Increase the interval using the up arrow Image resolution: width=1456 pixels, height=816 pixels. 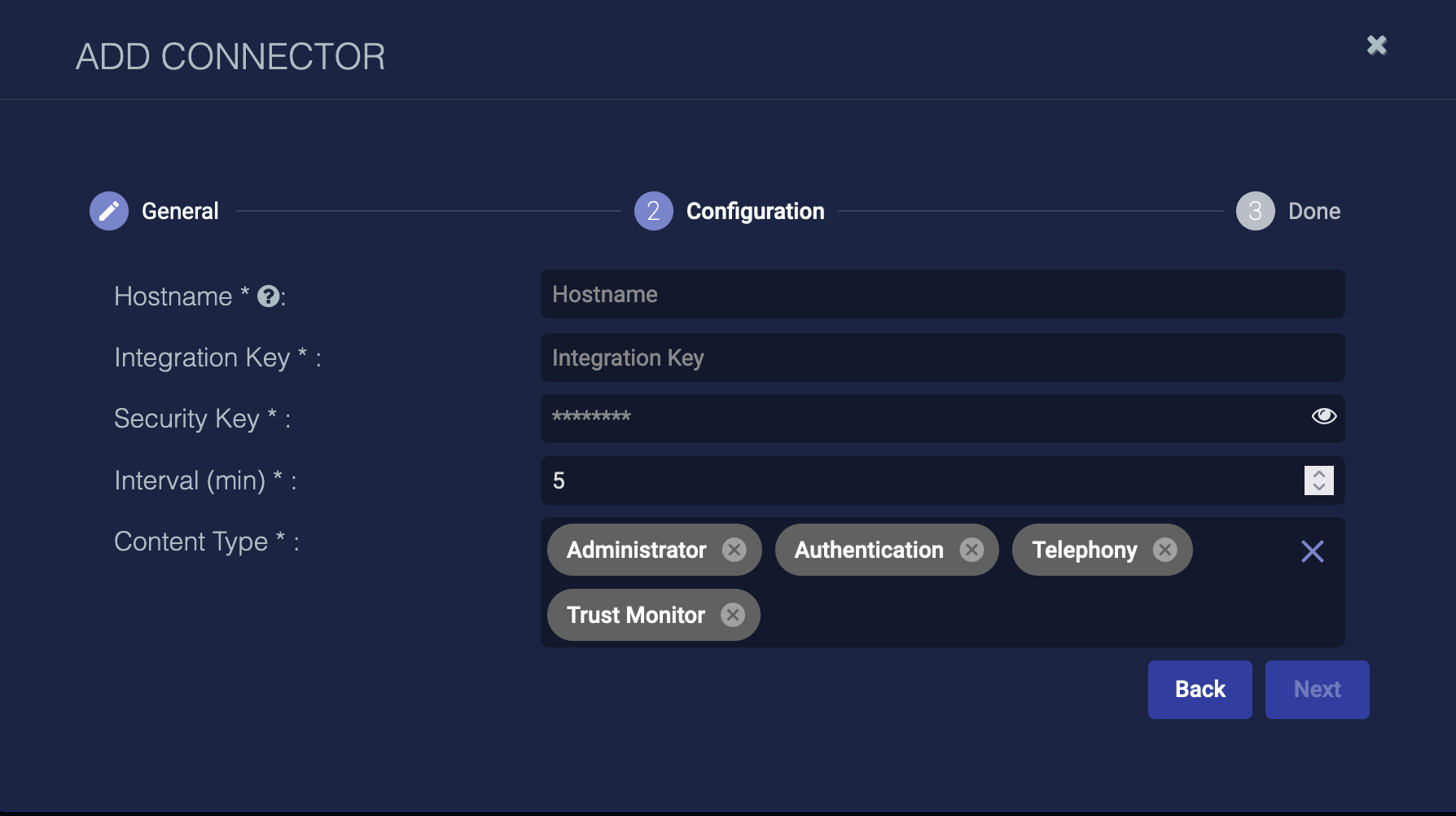pos(1319,474)
